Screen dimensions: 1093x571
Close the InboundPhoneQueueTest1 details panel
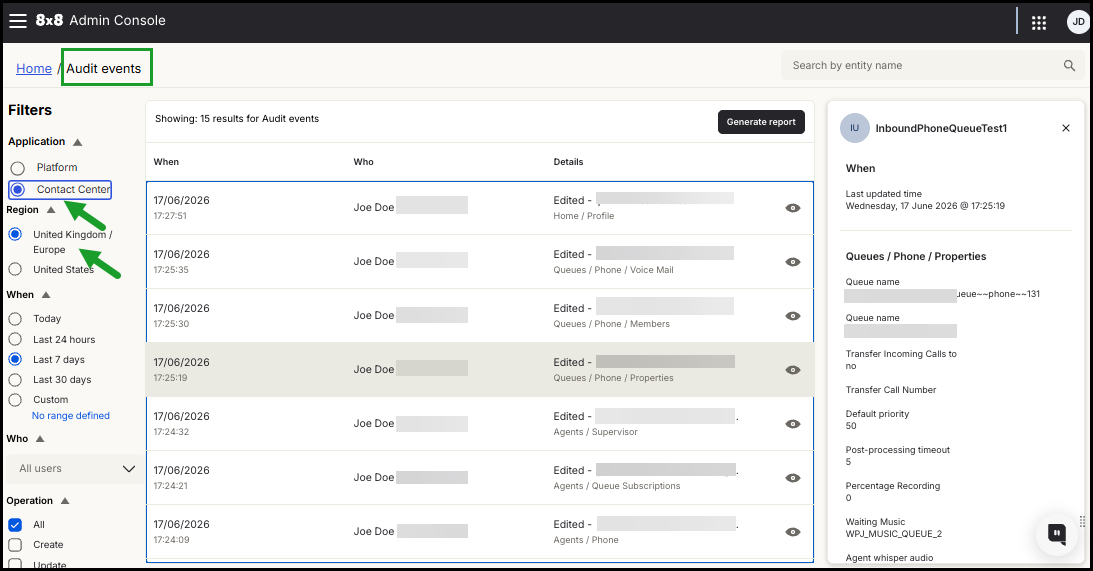click(x=1066, y=128)
